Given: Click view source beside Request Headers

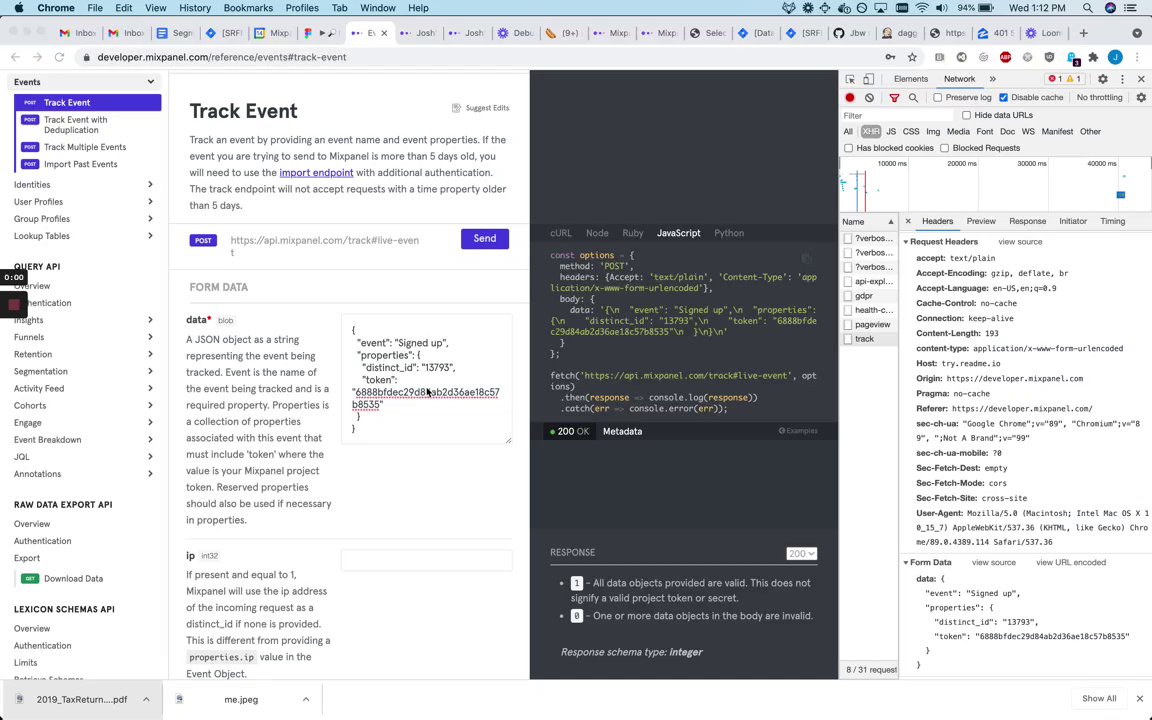Looking at the screenshot, I should coord(1020,242).
